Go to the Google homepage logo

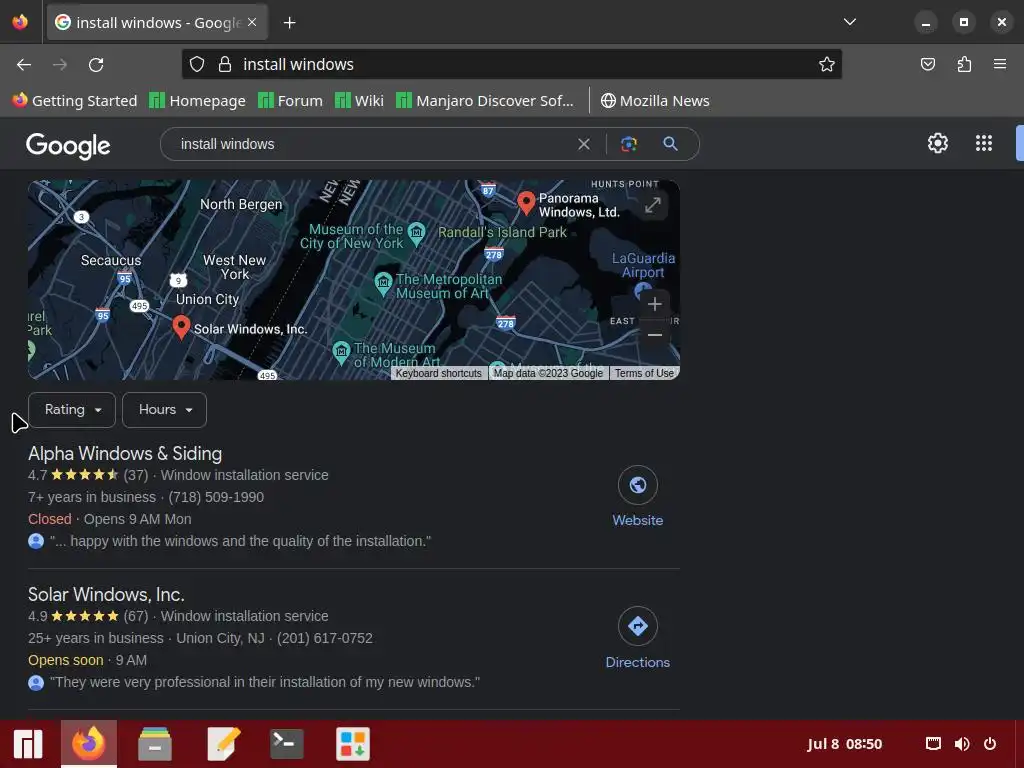tap(68, 146)
